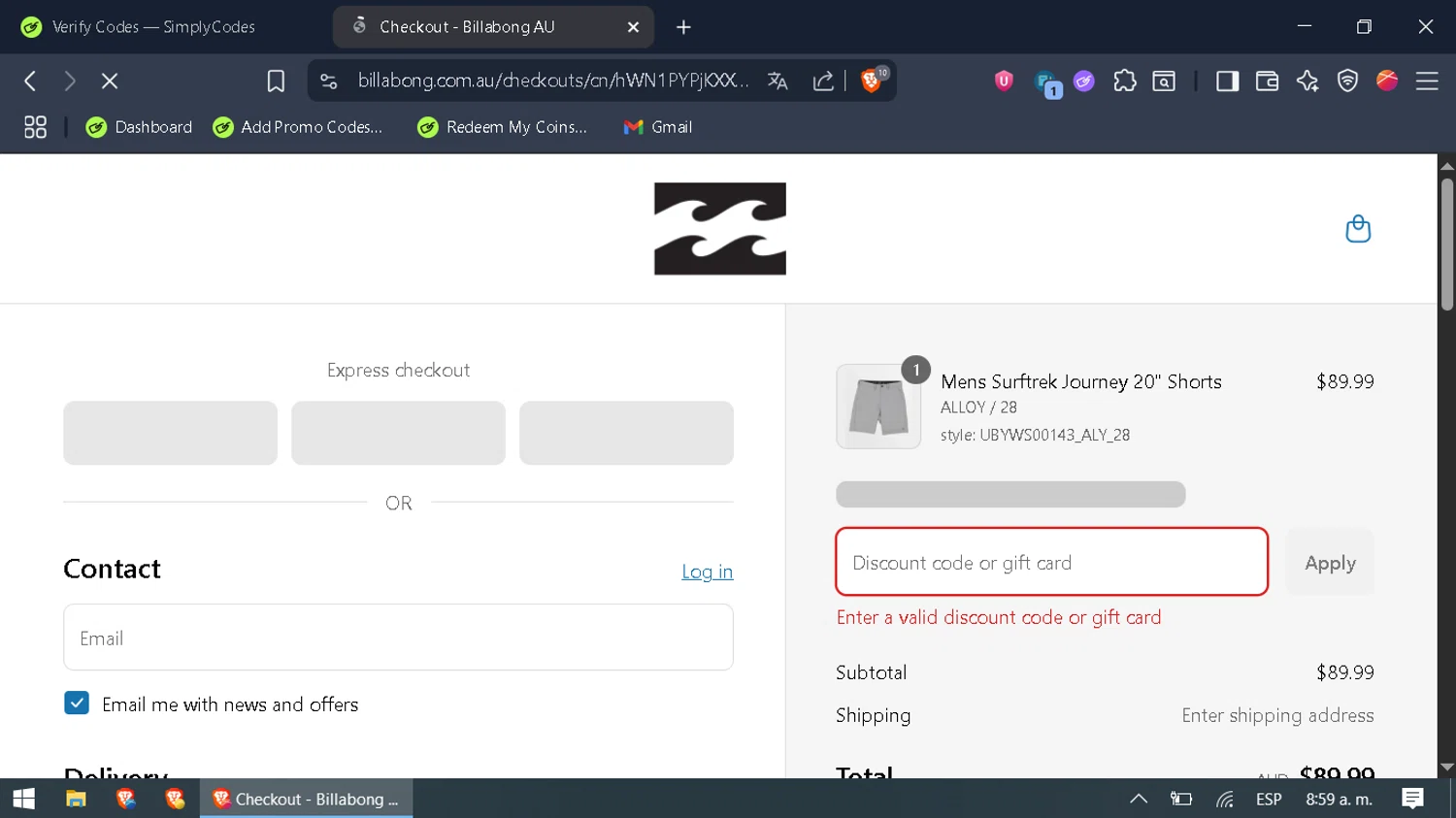1456x818 pixels.
Task: Click the third express checkout button placeholder
Action: (x=626, y=433)
